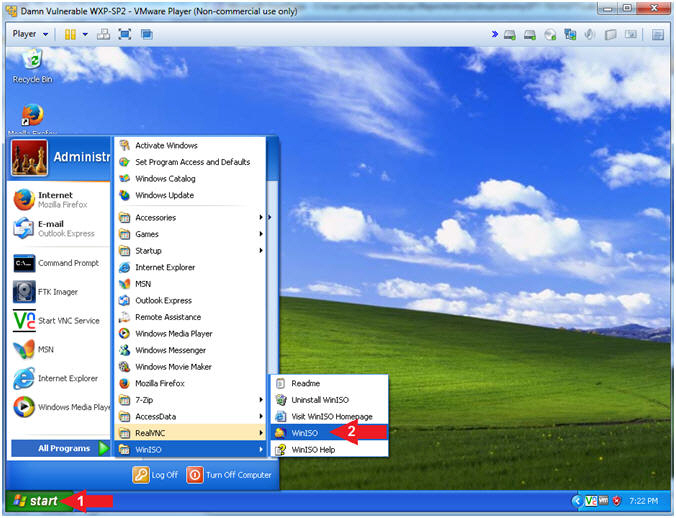
Task: Open pinned E-mail Outlook Express item
Action: point(59,228)
